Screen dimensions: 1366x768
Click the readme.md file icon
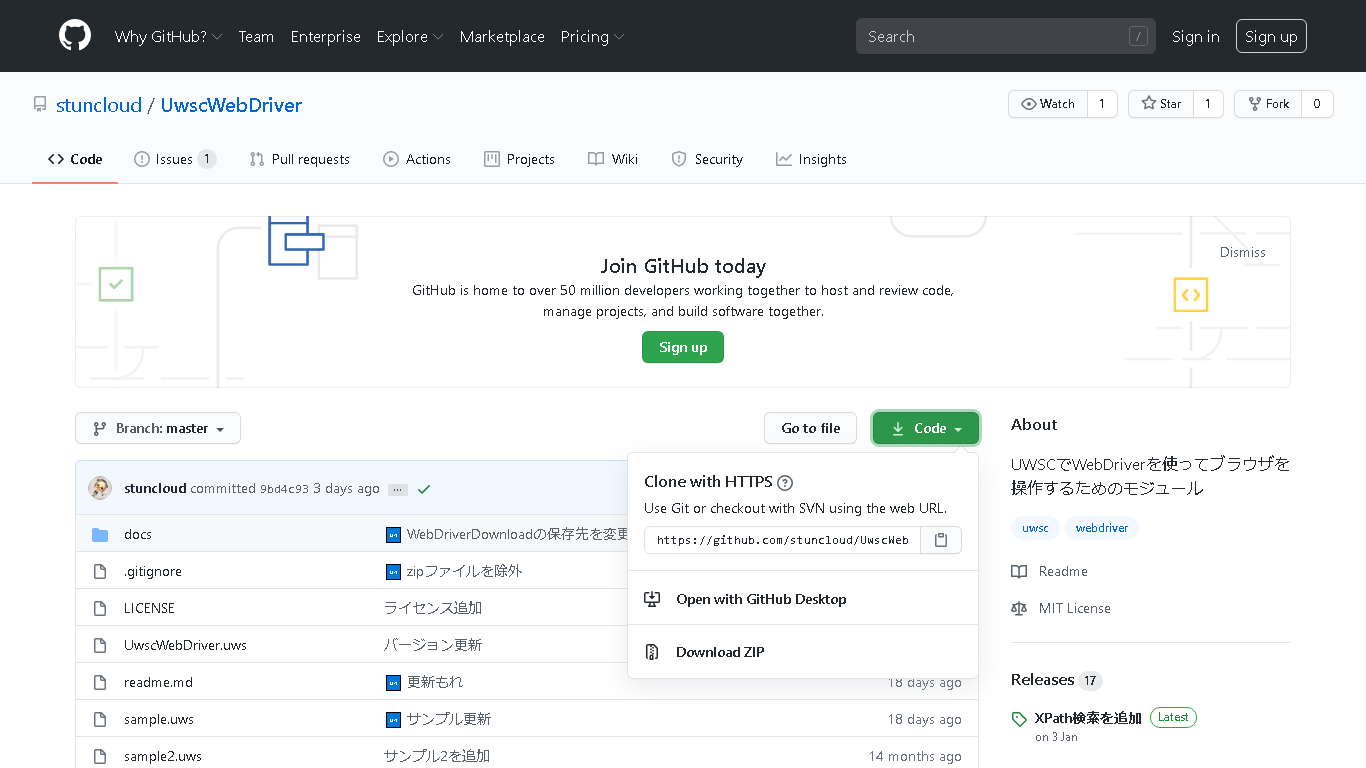100,682
